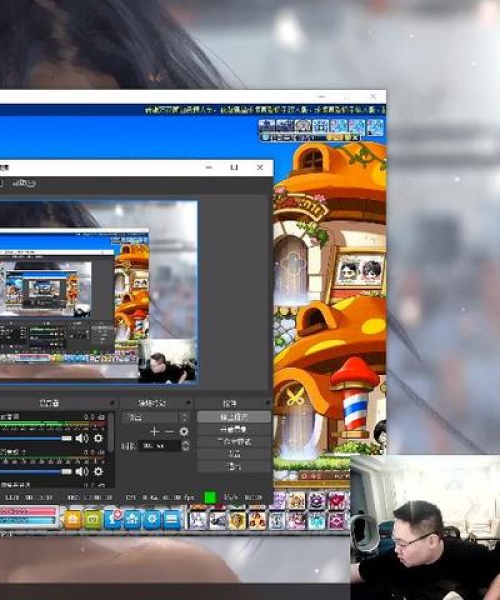Click the green status square in OBS status bar
Image resolution: width=500 pixels, height=600 pixels.
(x=210, y=497)
